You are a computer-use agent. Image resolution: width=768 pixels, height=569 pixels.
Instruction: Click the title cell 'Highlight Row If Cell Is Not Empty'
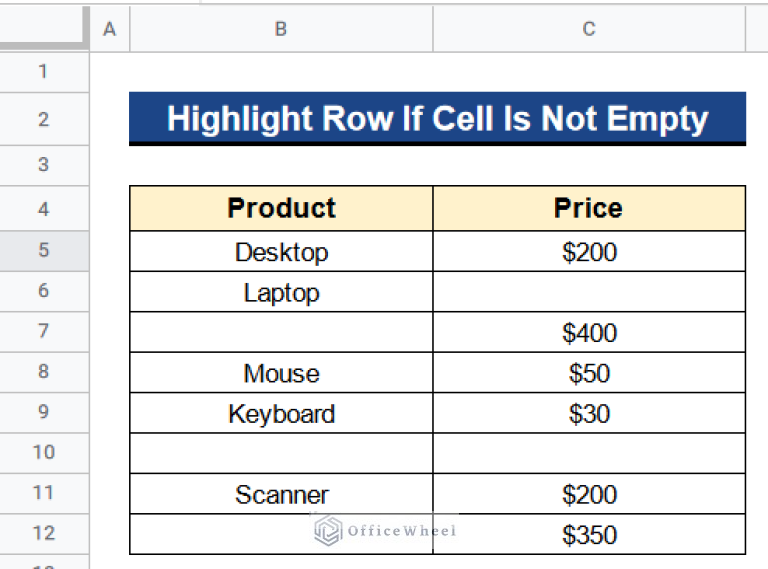[437, 119]
